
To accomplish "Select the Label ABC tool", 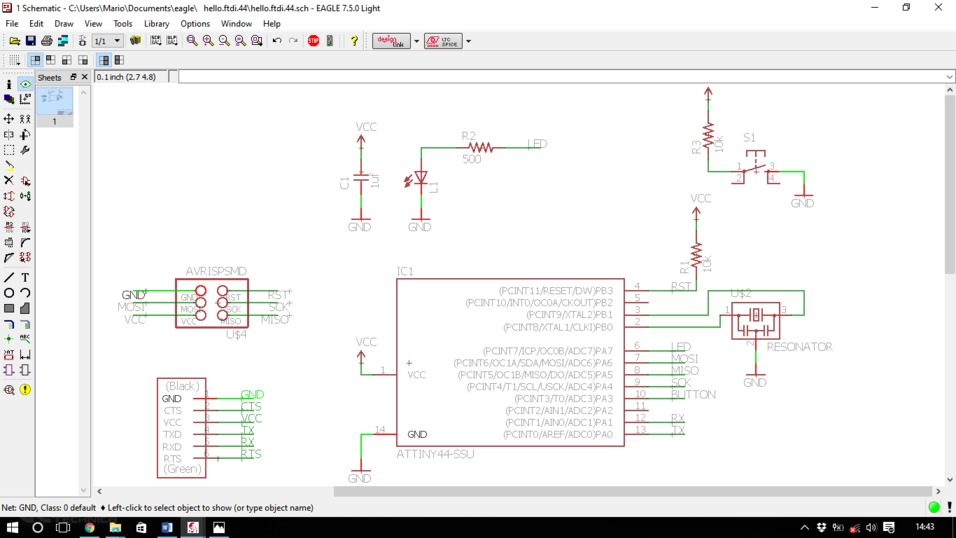I will point(25,339).
